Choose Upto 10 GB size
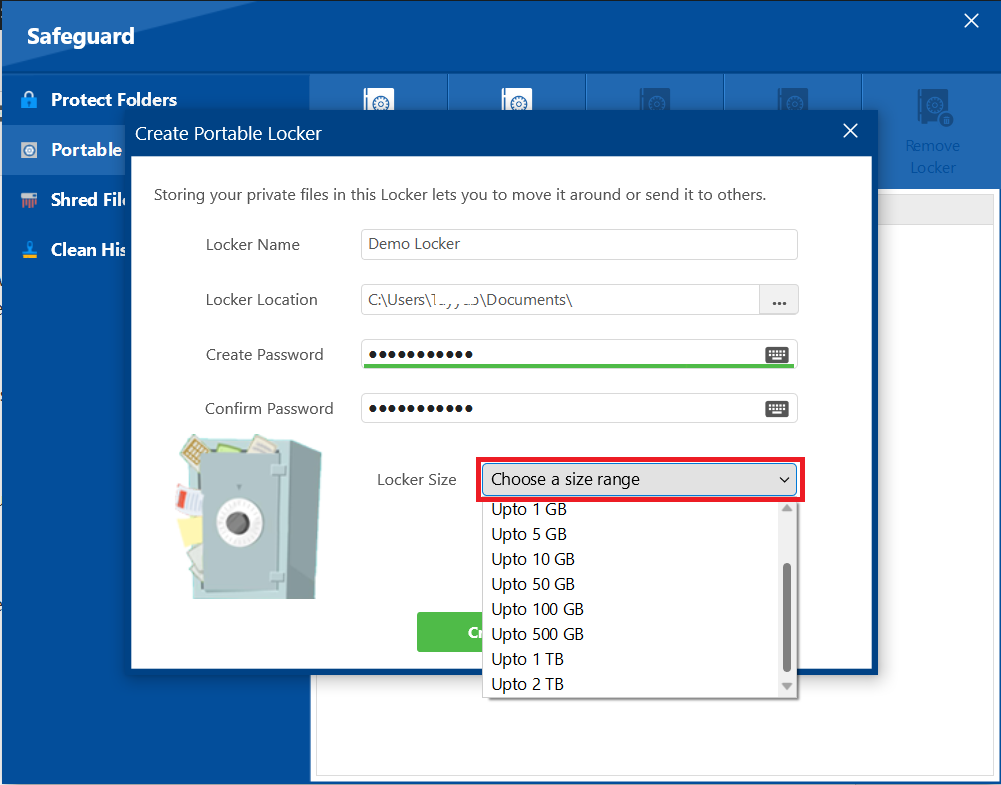 [632, 559]
